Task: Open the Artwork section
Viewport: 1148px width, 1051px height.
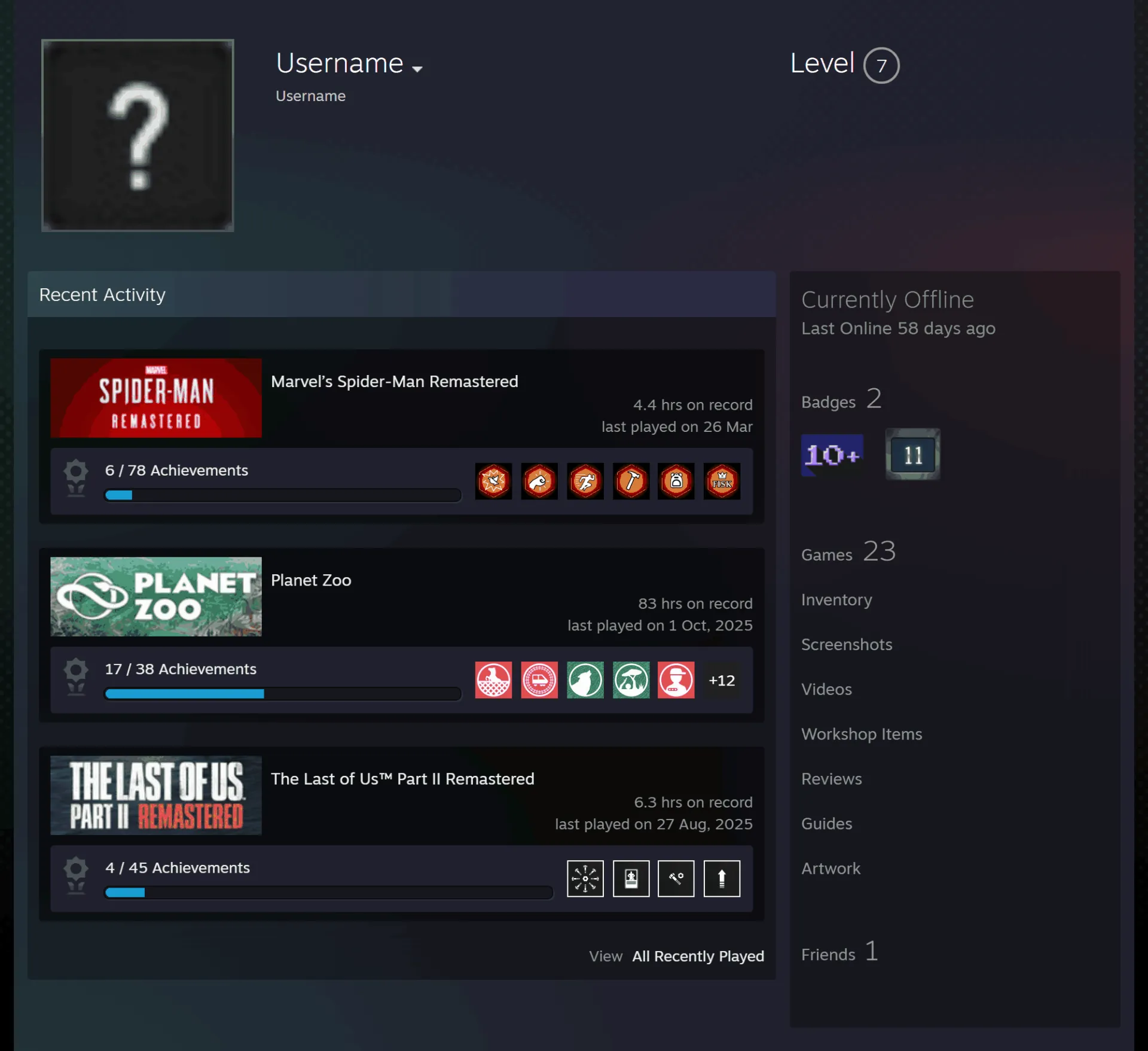Action: click(831, 869)
